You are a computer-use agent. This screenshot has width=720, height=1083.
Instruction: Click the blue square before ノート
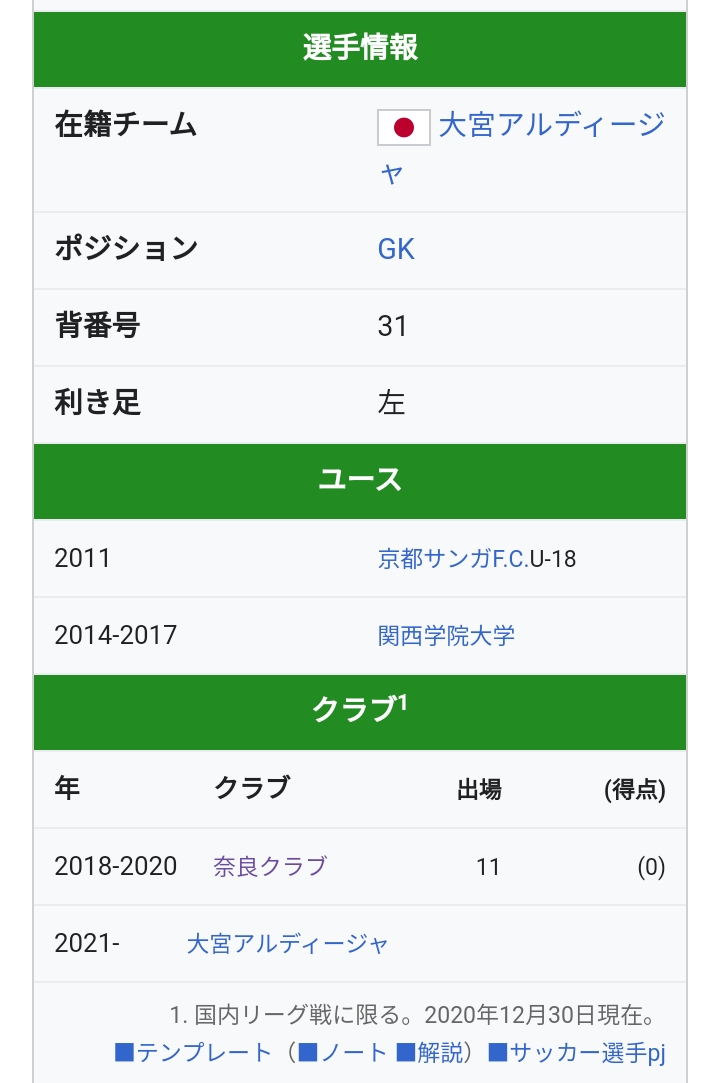308,1052
